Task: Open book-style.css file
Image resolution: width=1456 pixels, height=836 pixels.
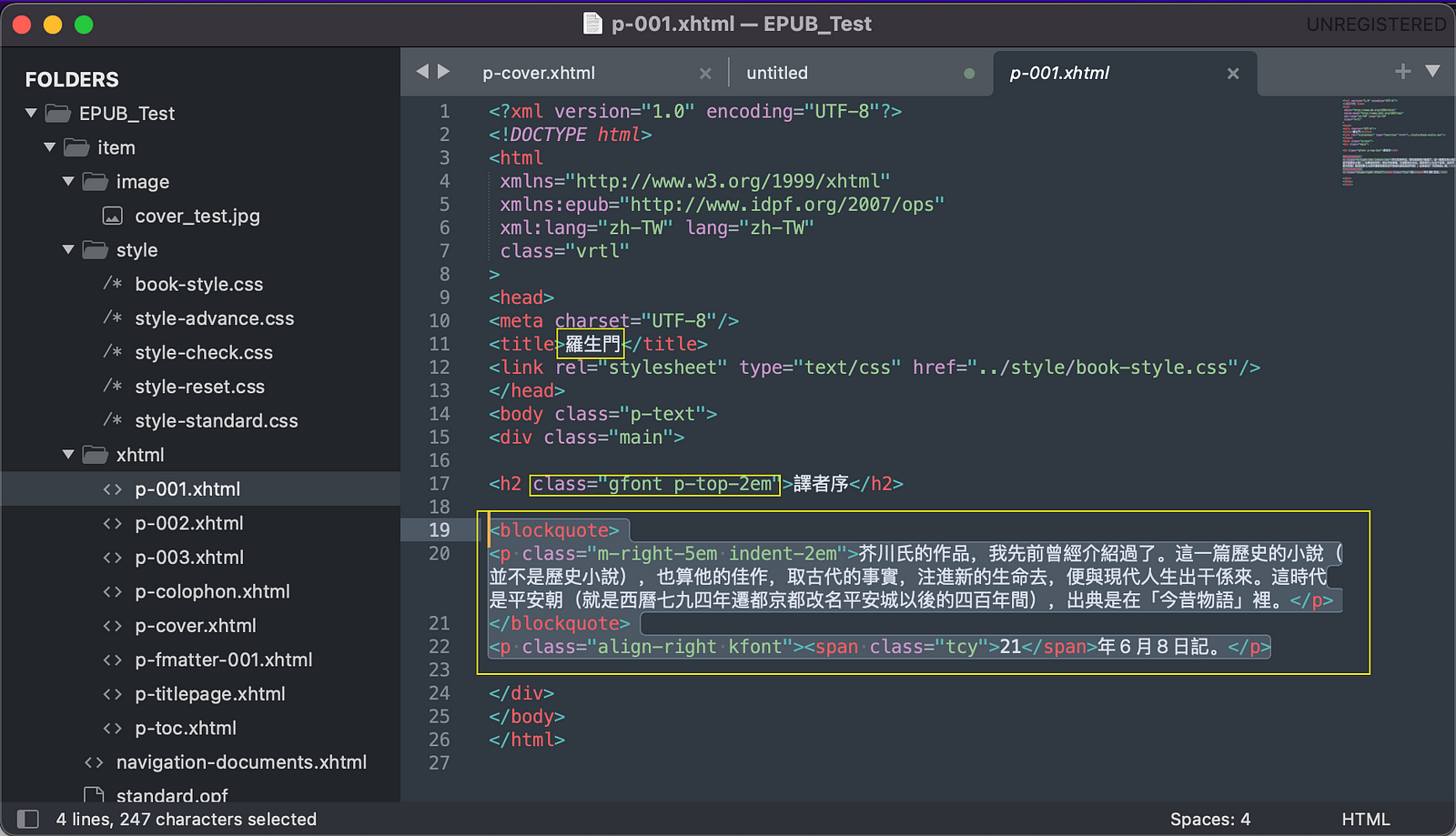Action: pos(199,284)
